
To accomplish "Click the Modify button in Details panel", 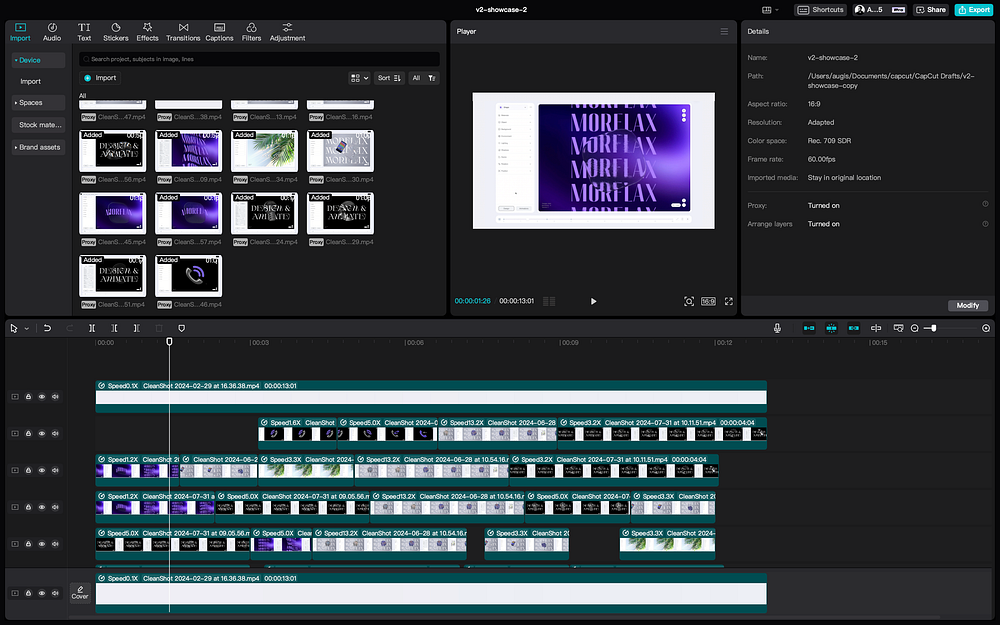I will pos(967,305).
